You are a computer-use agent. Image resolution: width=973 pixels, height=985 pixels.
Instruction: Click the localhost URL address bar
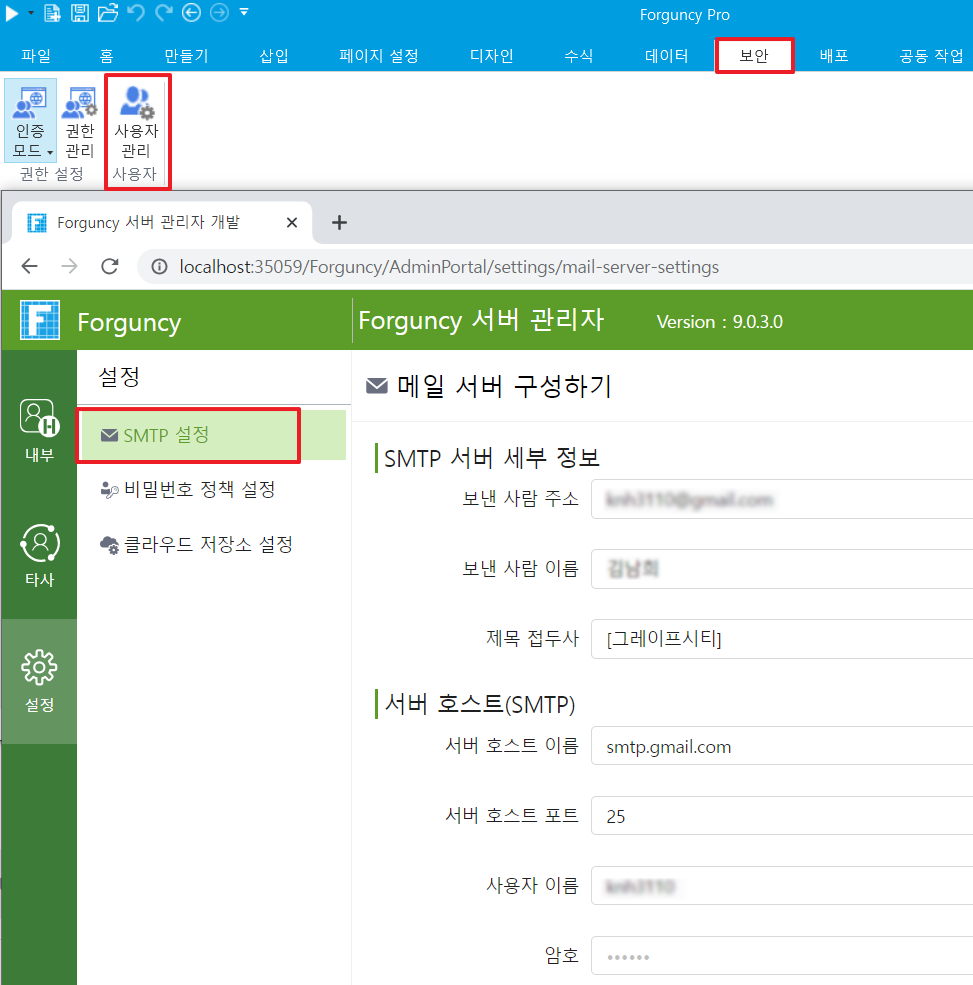coord(449,267)
